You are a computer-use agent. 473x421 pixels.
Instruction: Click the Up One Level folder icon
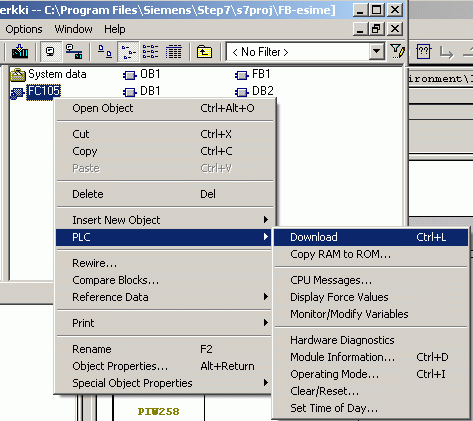pos(204,52)
